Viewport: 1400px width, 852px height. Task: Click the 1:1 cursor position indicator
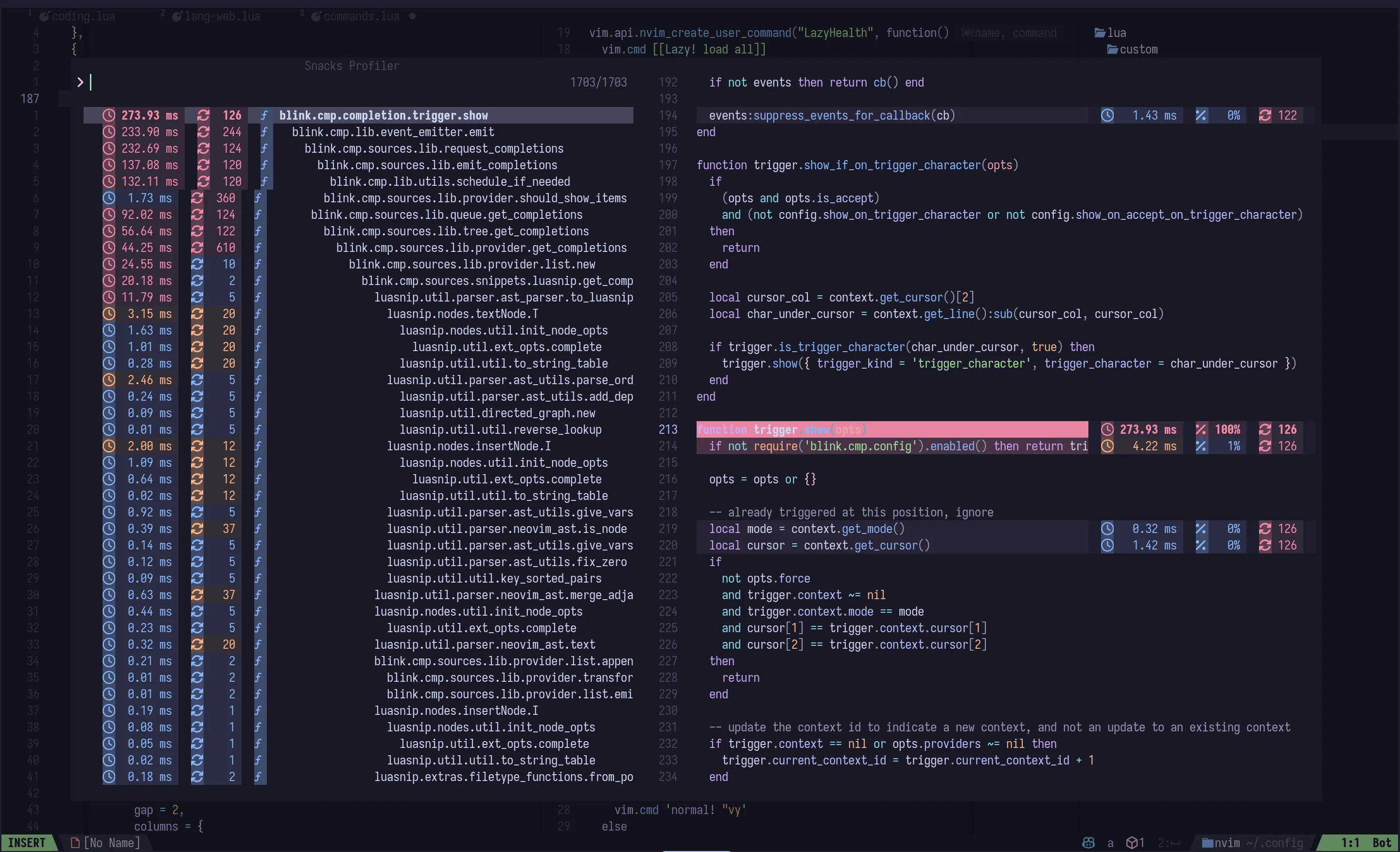1350,843
